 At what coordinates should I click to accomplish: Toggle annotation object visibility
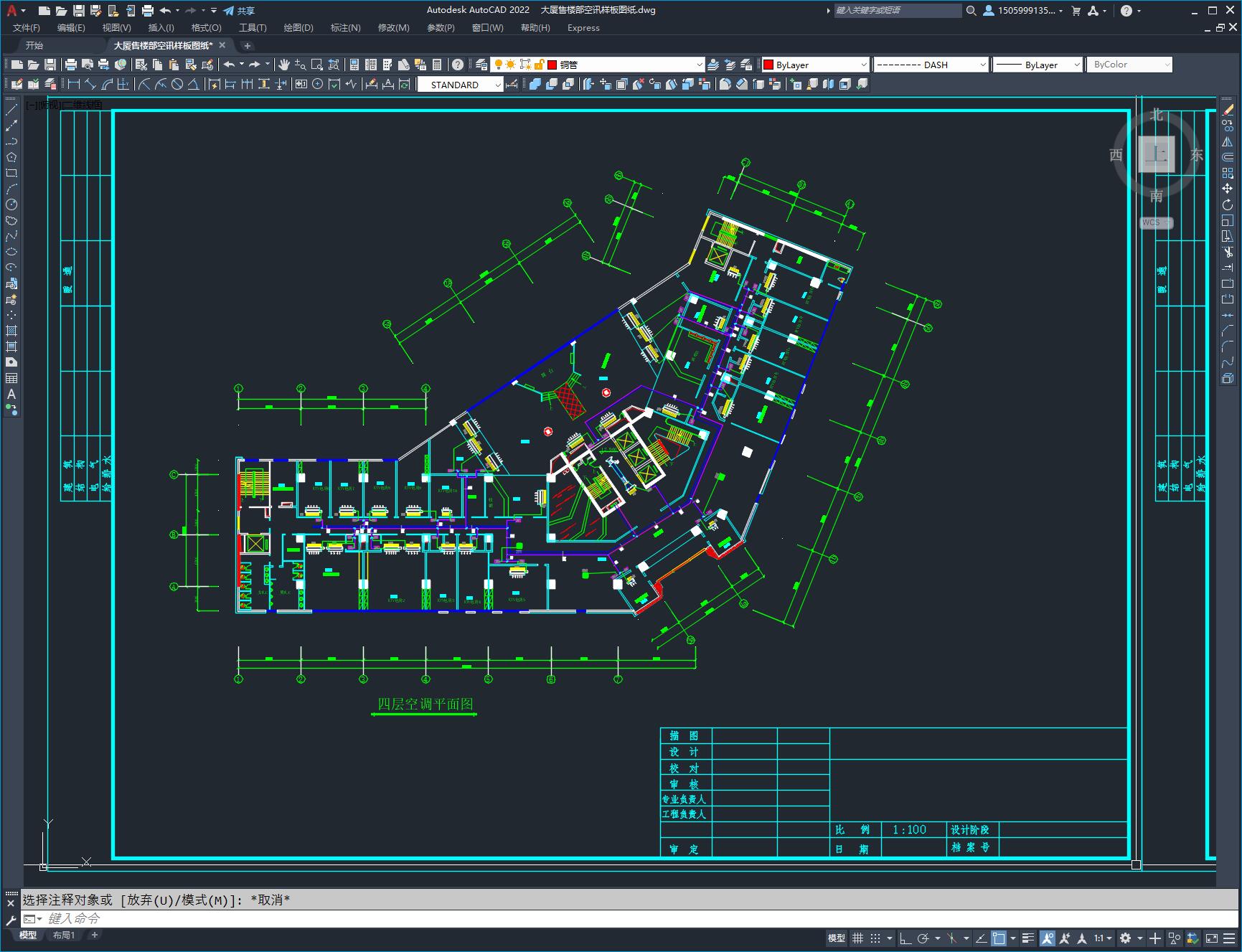coord(1048,938)
